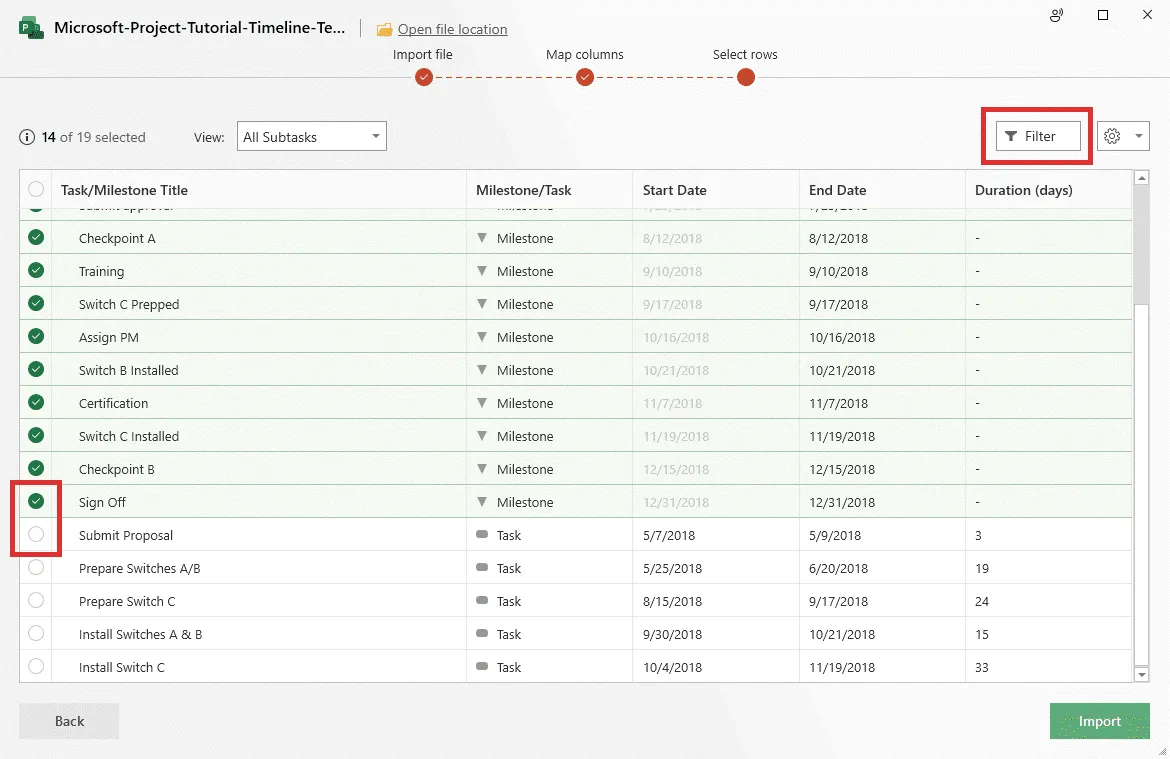Click the folder icon beside Open file location
1170x759 pixels.
384,30
